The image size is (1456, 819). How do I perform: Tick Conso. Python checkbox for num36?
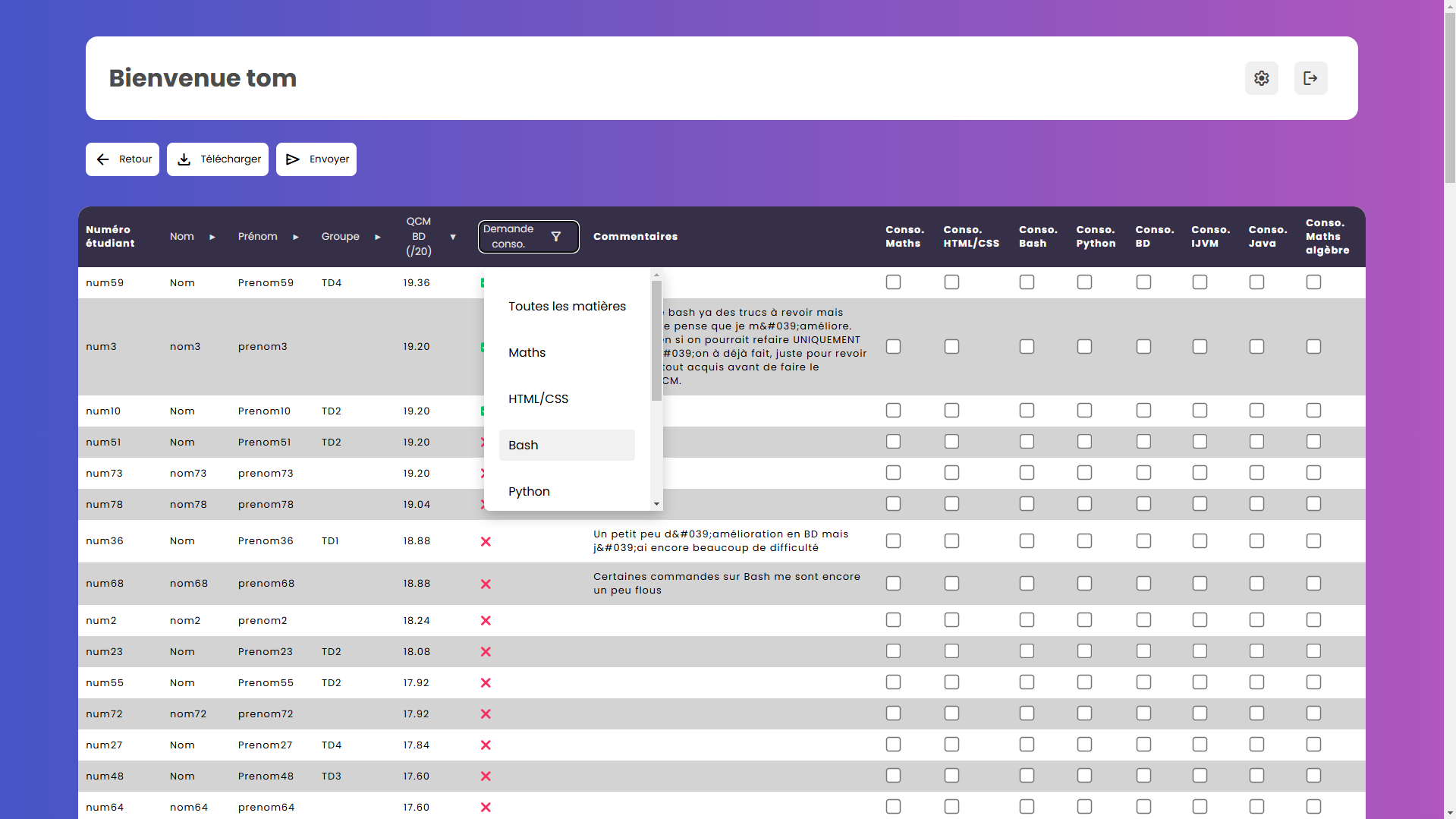click(x=1084, y=541)
